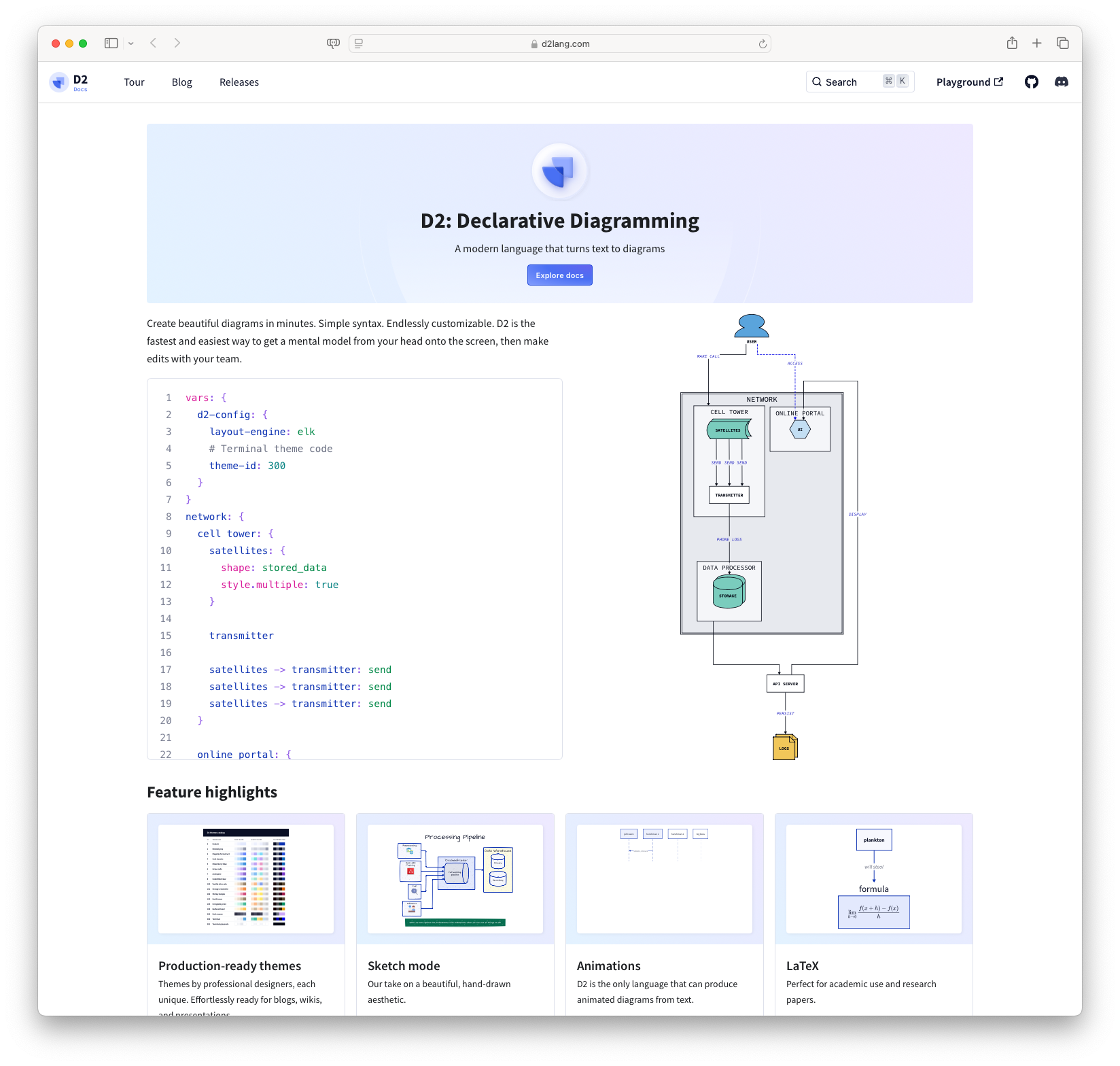Open the Releases page
The image size is (1120, 1066).
click(239, 82)
